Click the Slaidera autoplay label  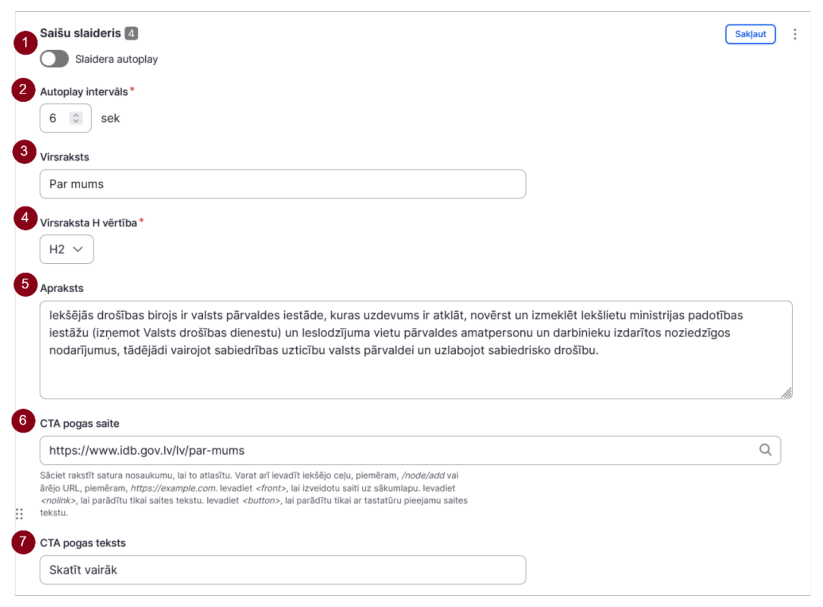[116, 59]
